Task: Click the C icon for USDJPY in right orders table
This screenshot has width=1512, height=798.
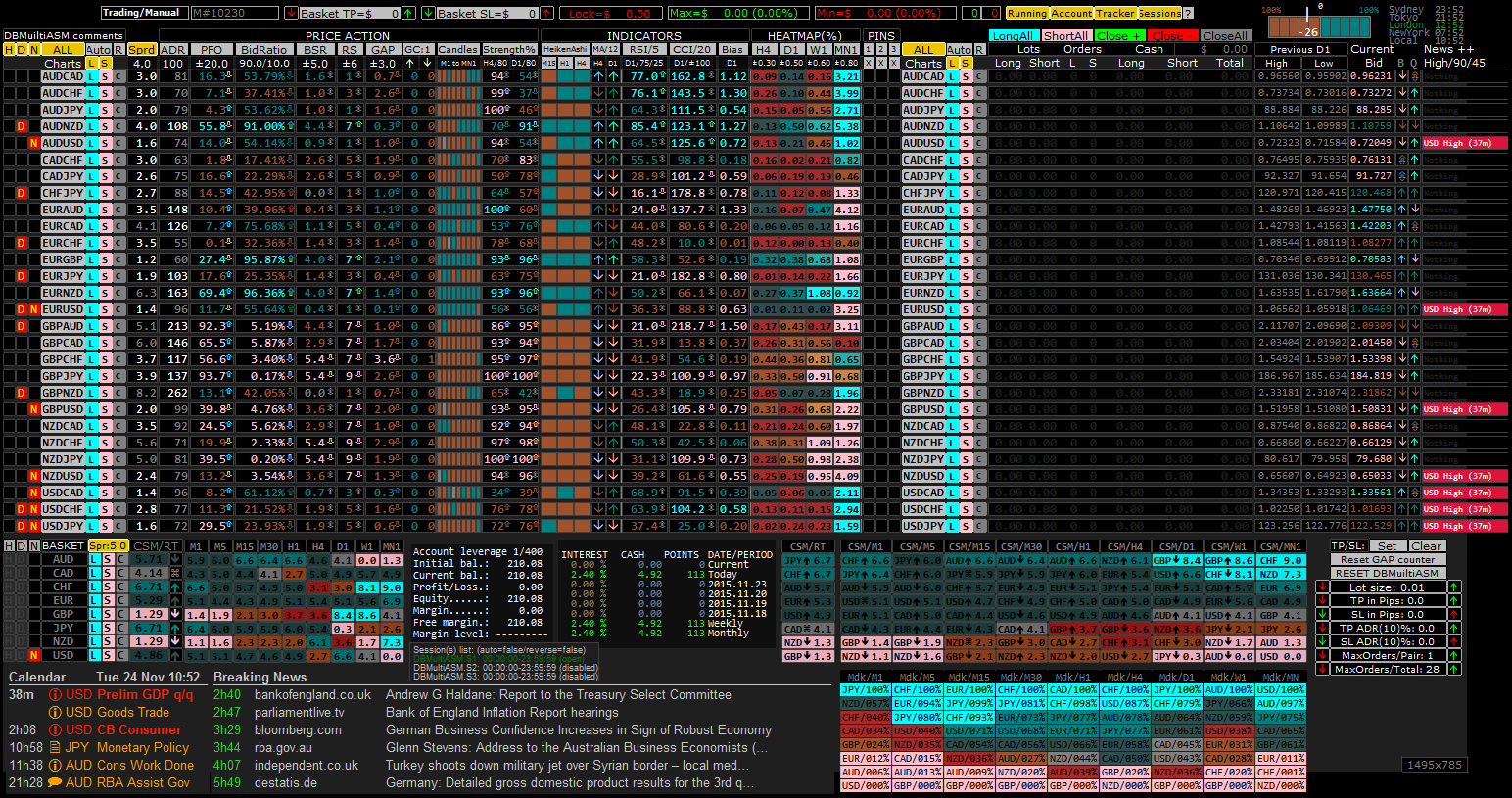Action: click(x=979, y=526)
